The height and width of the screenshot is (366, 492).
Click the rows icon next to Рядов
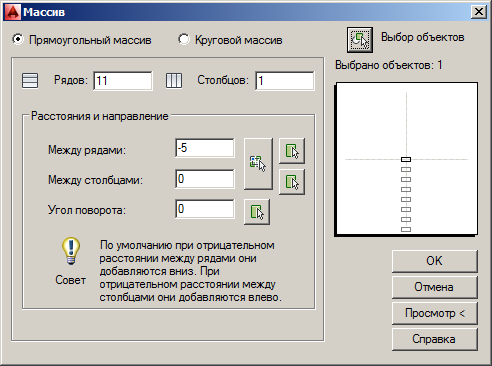(x=30, y=81)
